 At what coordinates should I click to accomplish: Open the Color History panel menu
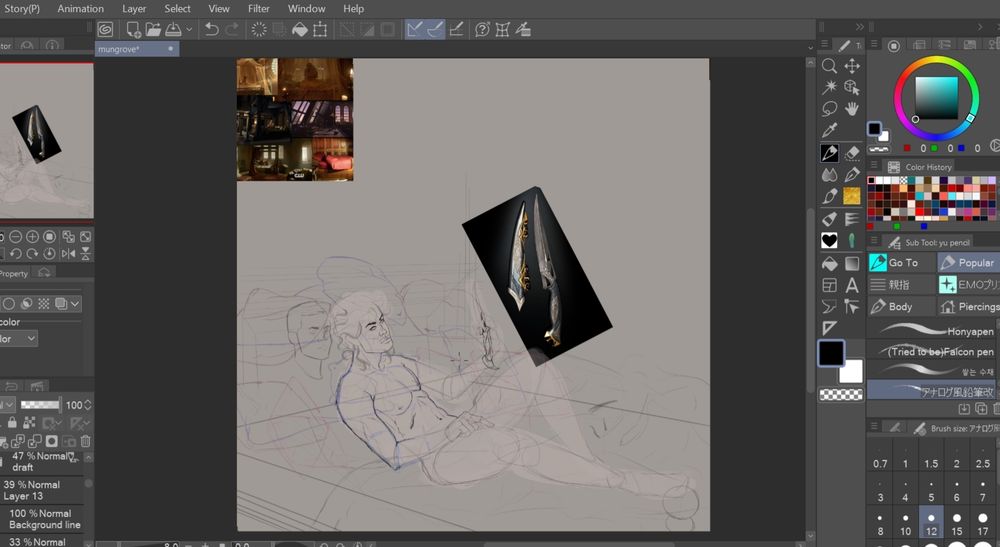pos(874,166)
